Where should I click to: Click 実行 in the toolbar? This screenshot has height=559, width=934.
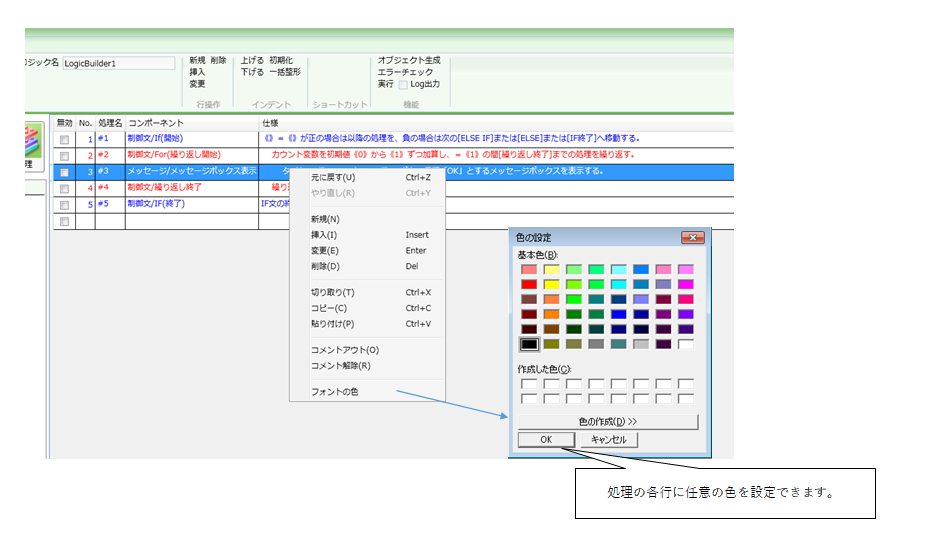coord(385,84)
